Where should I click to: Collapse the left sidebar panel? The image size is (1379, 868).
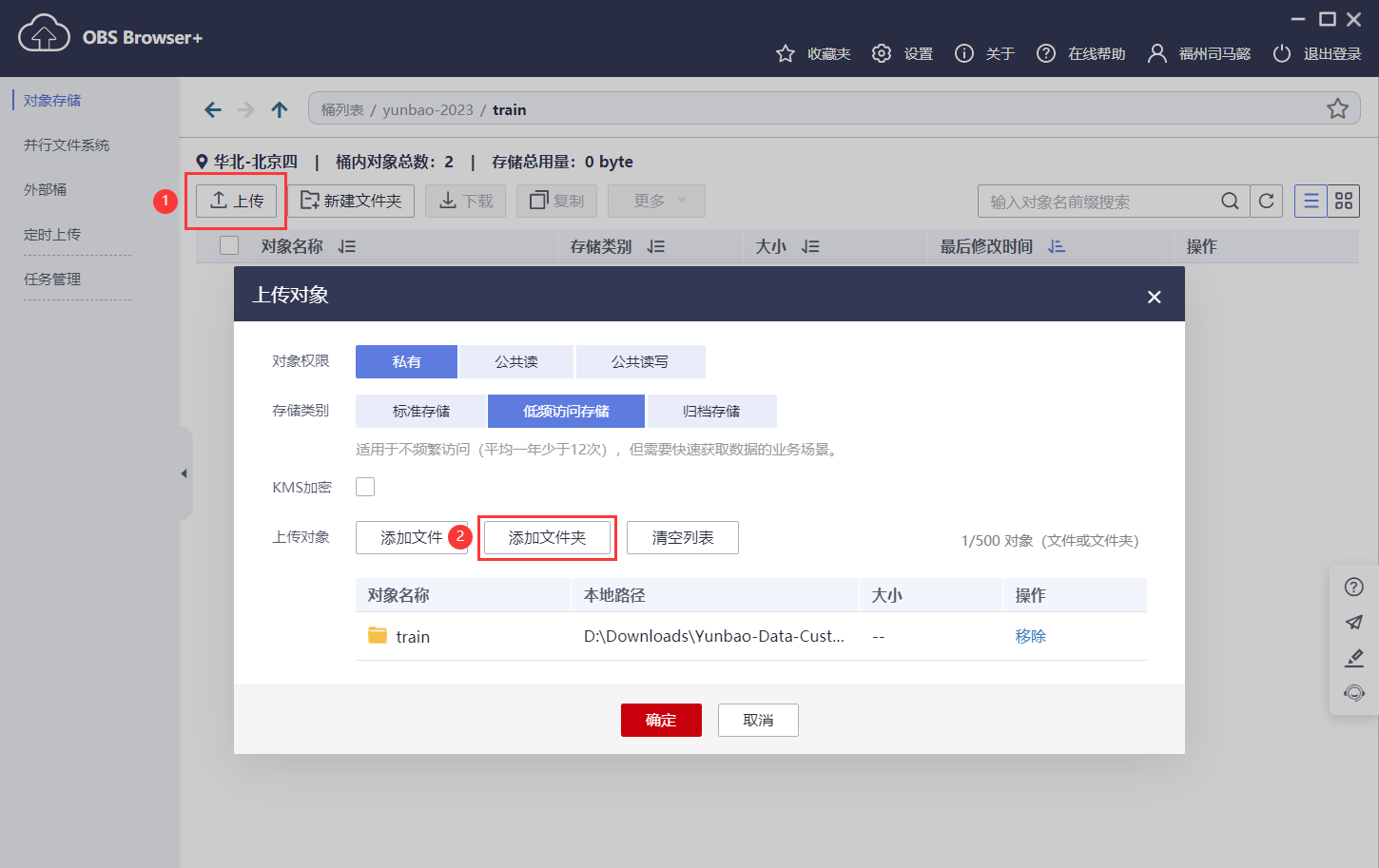(x=184, y=473)
